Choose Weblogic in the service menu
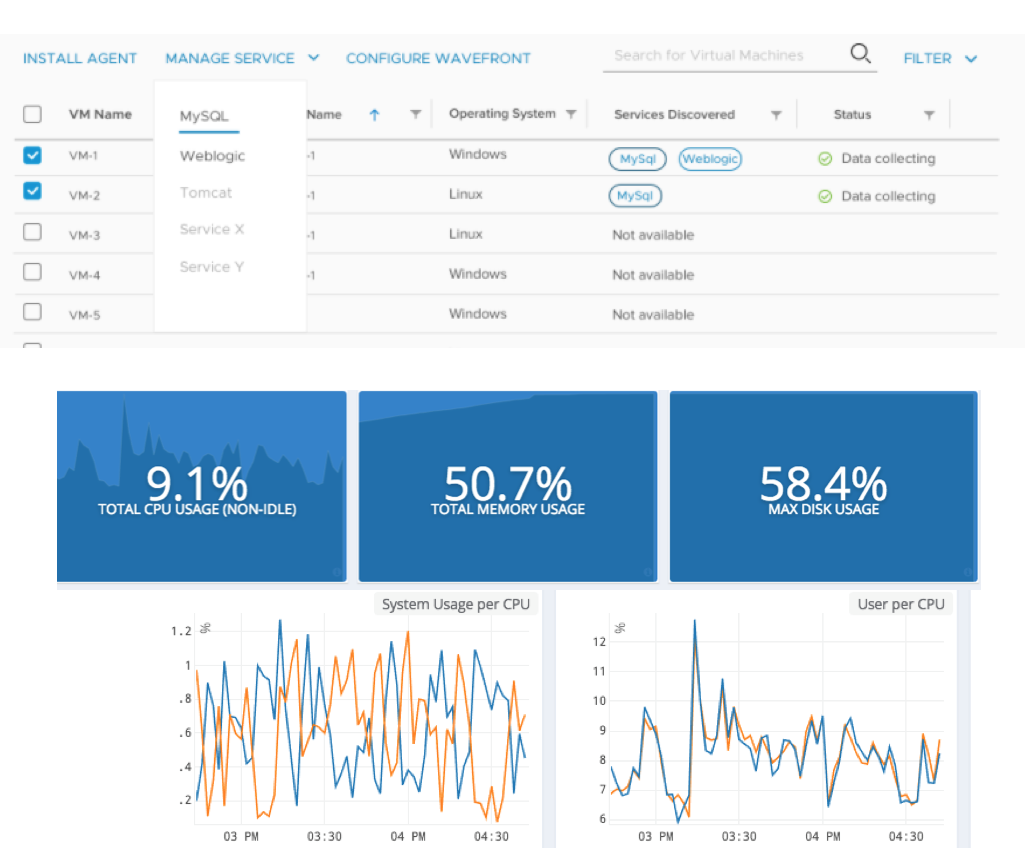 pyautogui.click(x=212, y=156)
